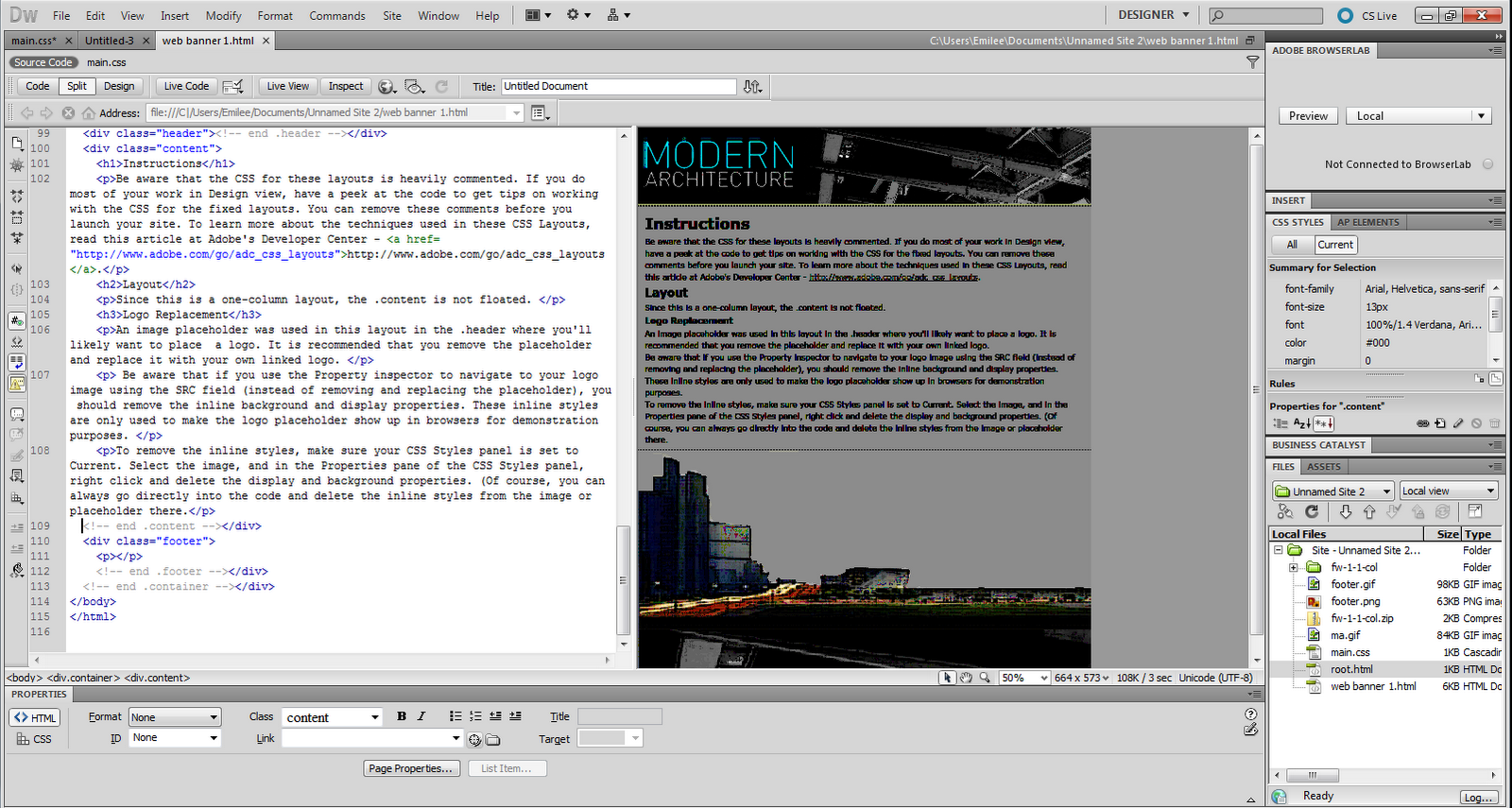Screen dimensions: 1512x808
Task: Toggle Show Only Set Properties icon
Action: pos(1324,423)
